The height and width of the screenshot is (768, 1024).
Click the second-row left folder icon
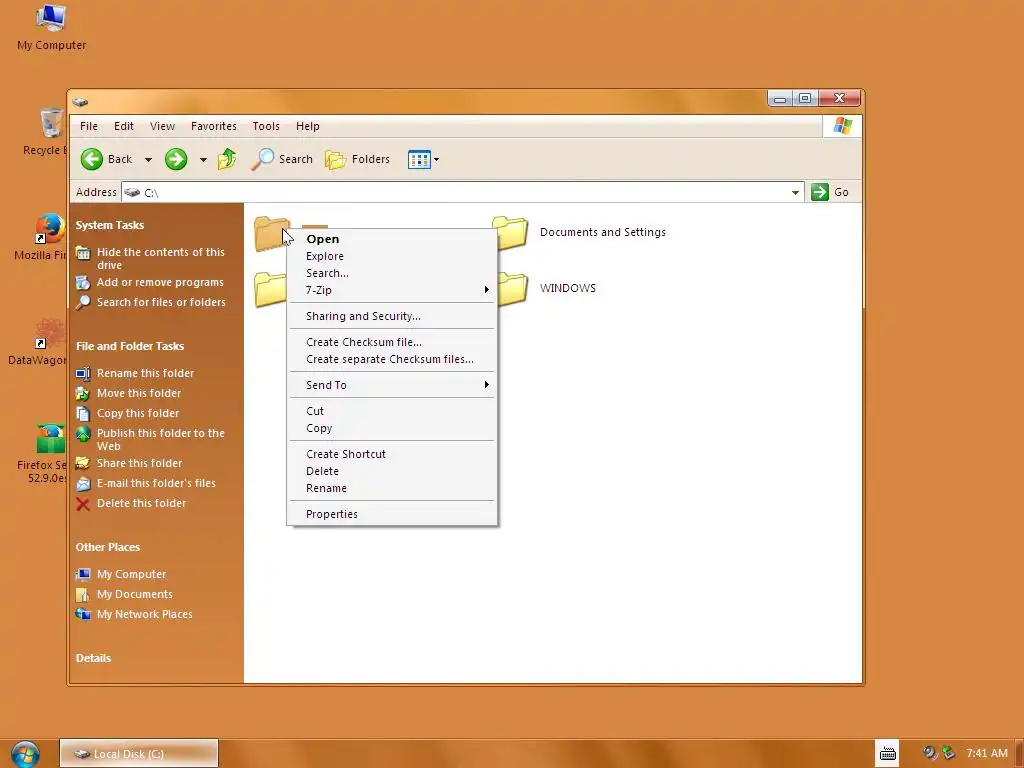pyautogui.click(x=270, y=289)
